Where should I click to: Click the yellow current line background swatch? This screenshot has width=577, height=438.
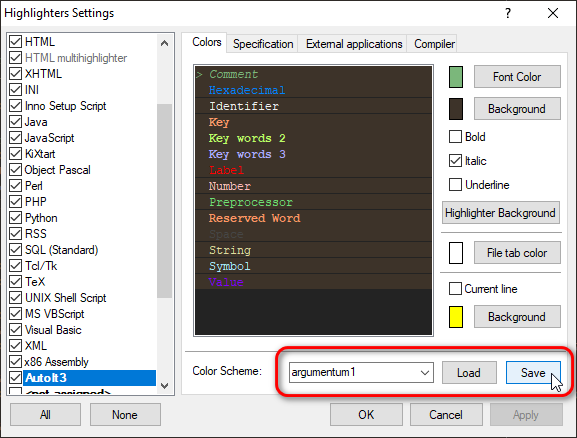click(x=456, y=317)
